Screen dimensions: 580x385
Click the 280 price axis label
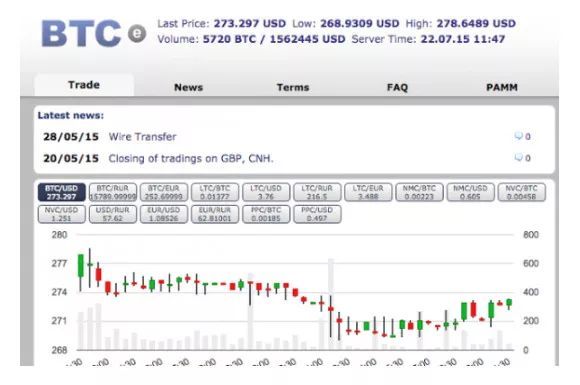59,235
